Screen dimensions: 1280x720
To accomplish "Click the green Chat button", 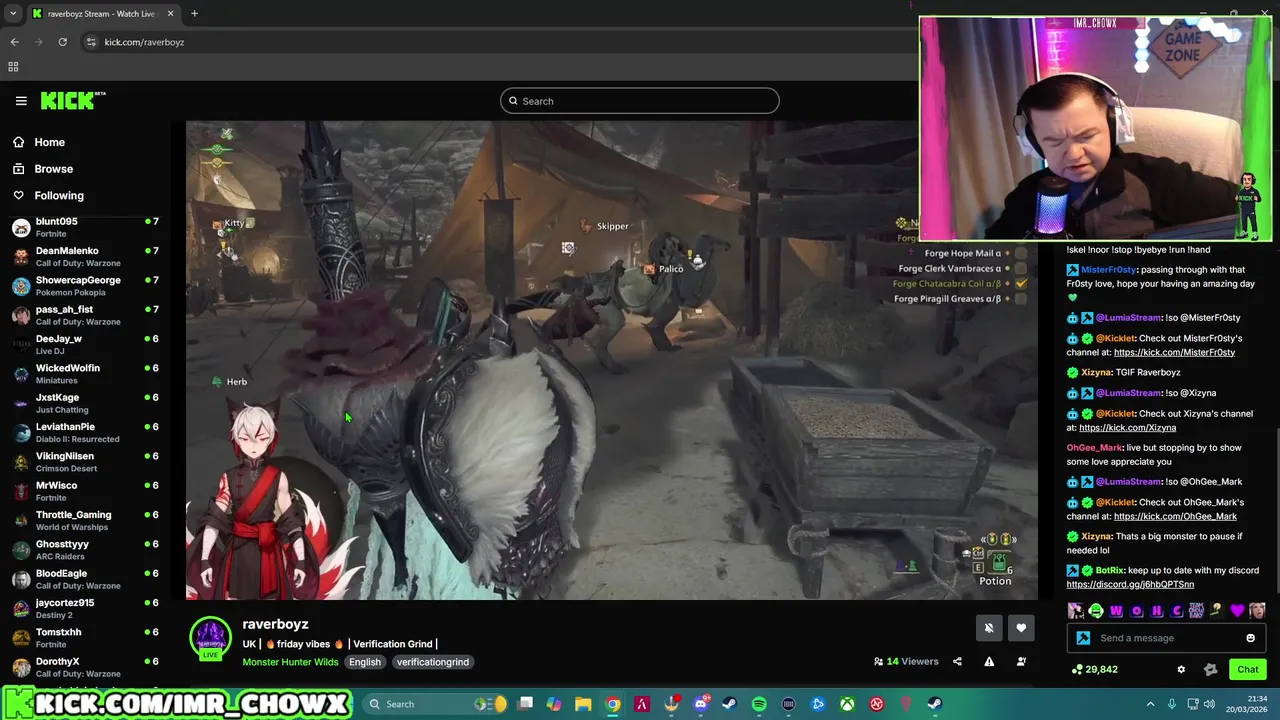I will [1248, 669].
